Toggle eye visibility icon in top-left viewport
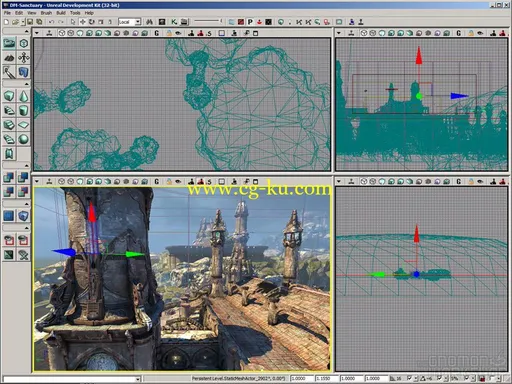Screen dimensions: 512x384 [x=178, y=33]
